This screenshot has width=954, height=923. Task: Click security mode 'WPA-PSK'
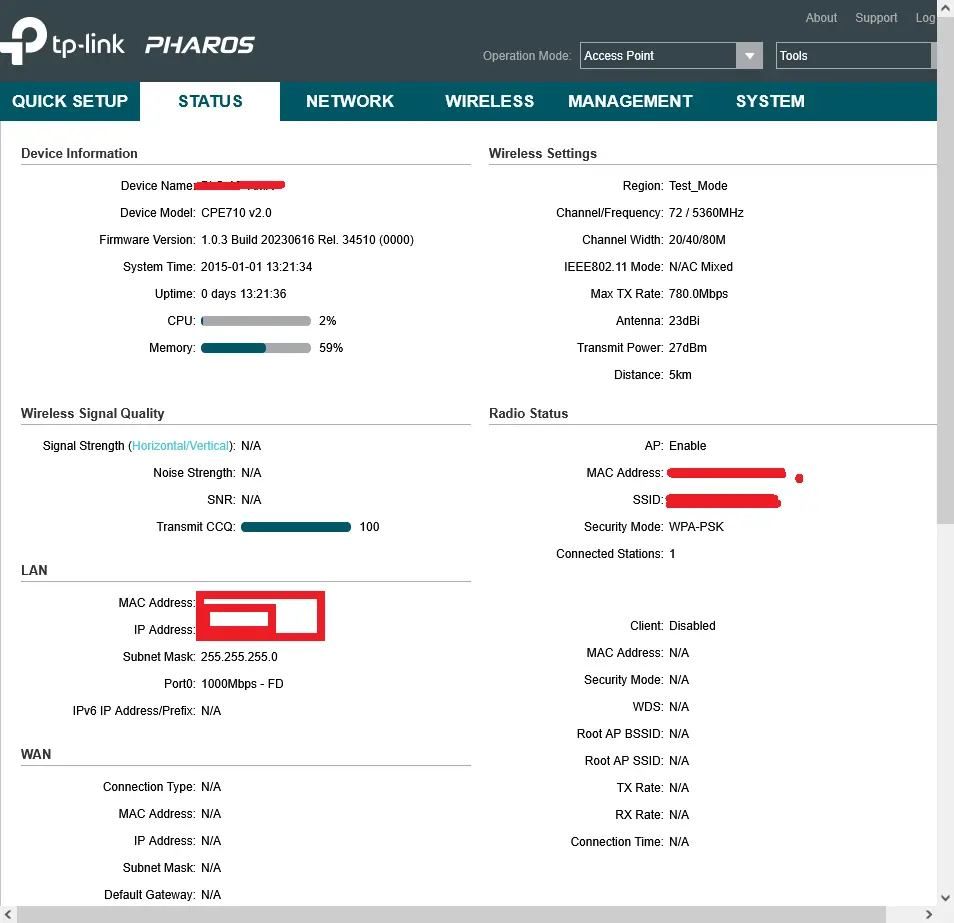click(x=696, y=527)
